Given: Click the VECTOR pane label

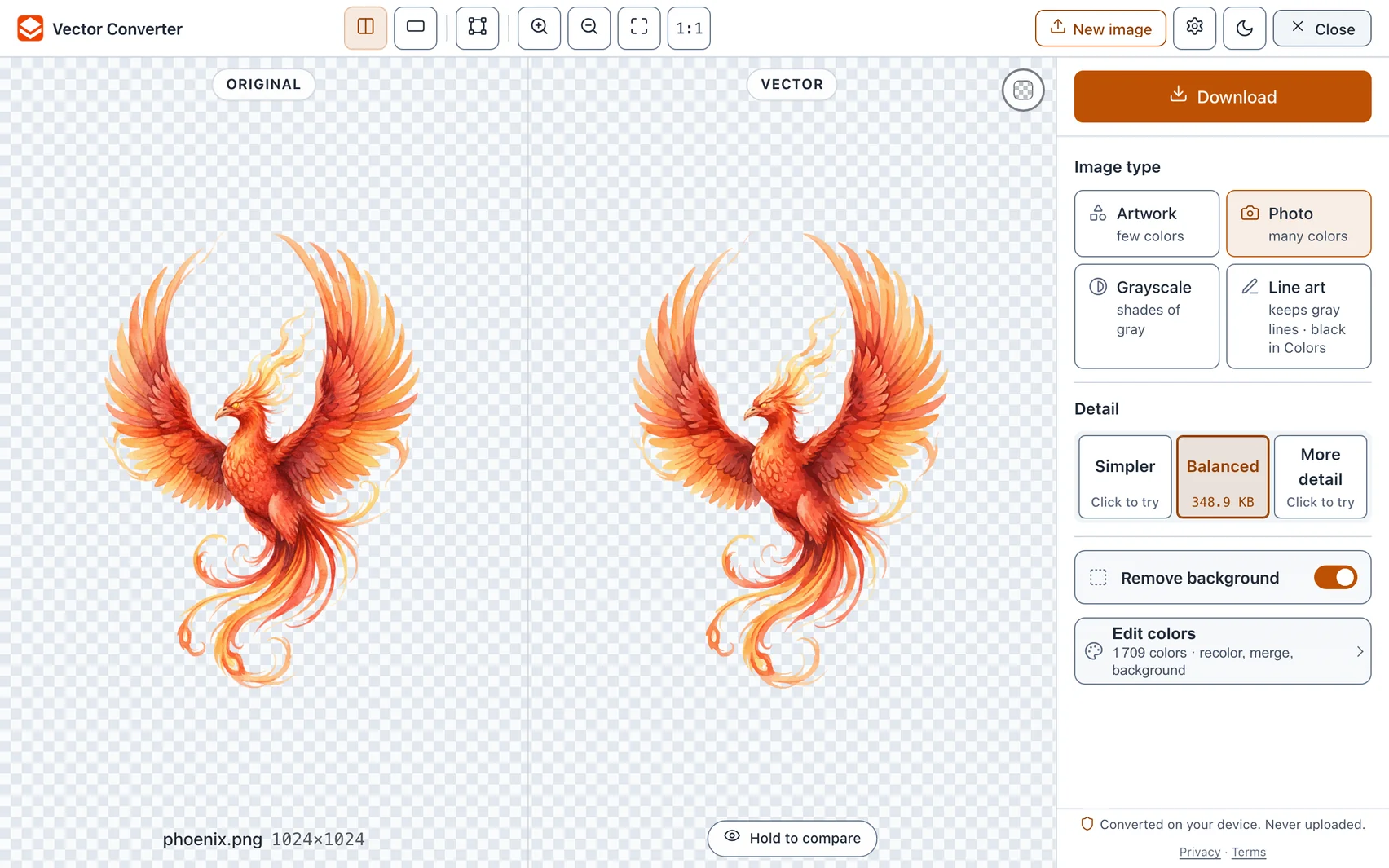Looking at the screenshot, I should (792, 84).
